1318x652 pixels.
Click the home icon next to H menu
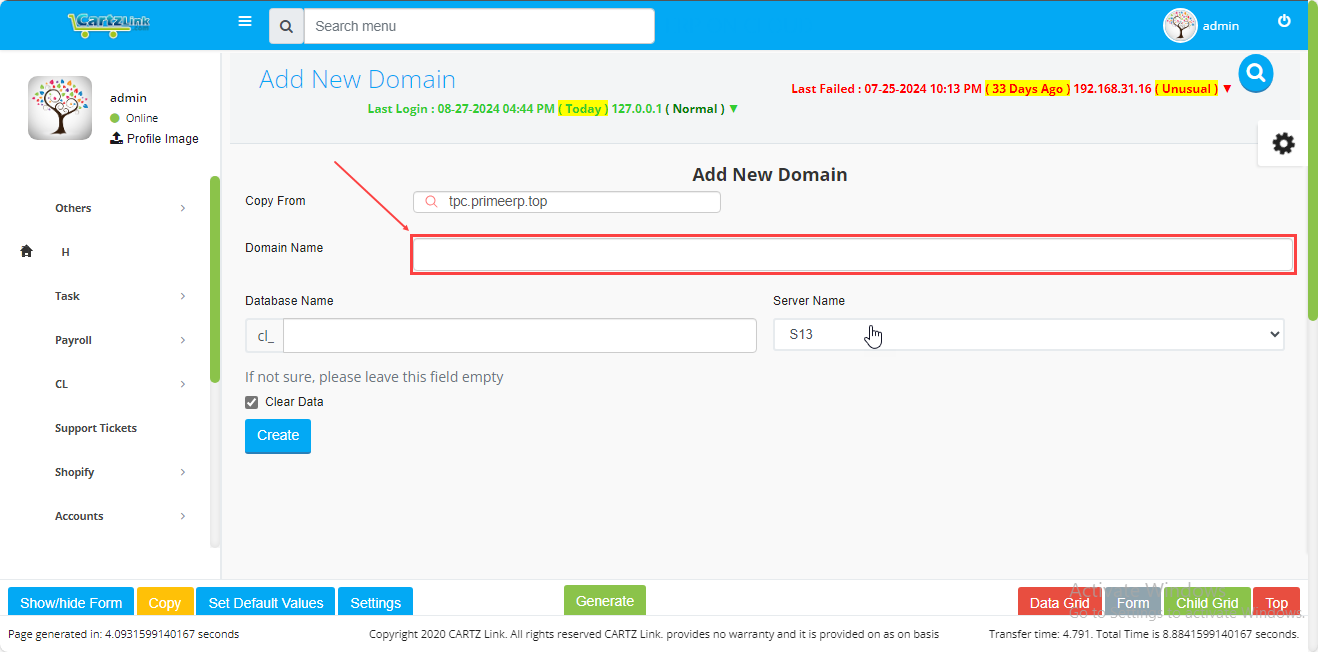(x=26, y=251)
